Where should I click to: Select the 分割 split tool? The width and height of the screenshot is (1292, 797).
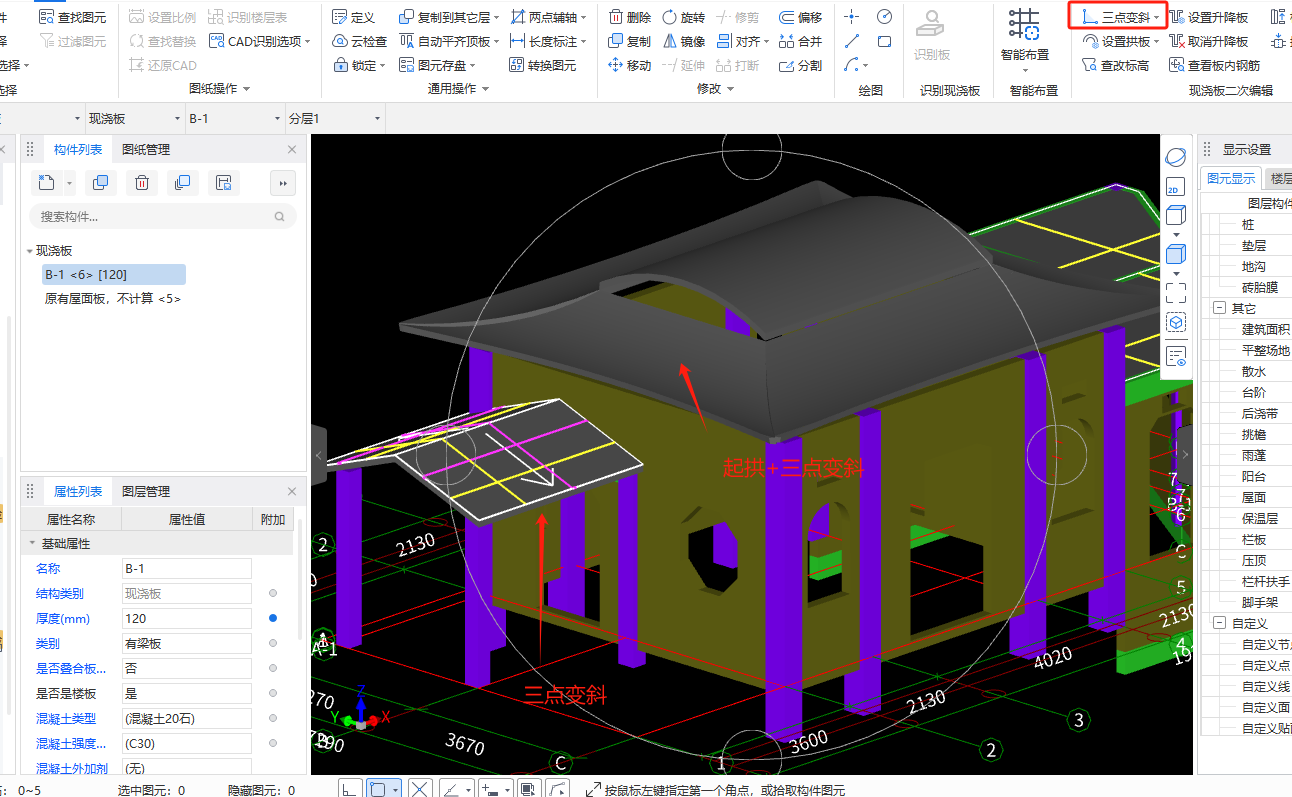[800, 65]
